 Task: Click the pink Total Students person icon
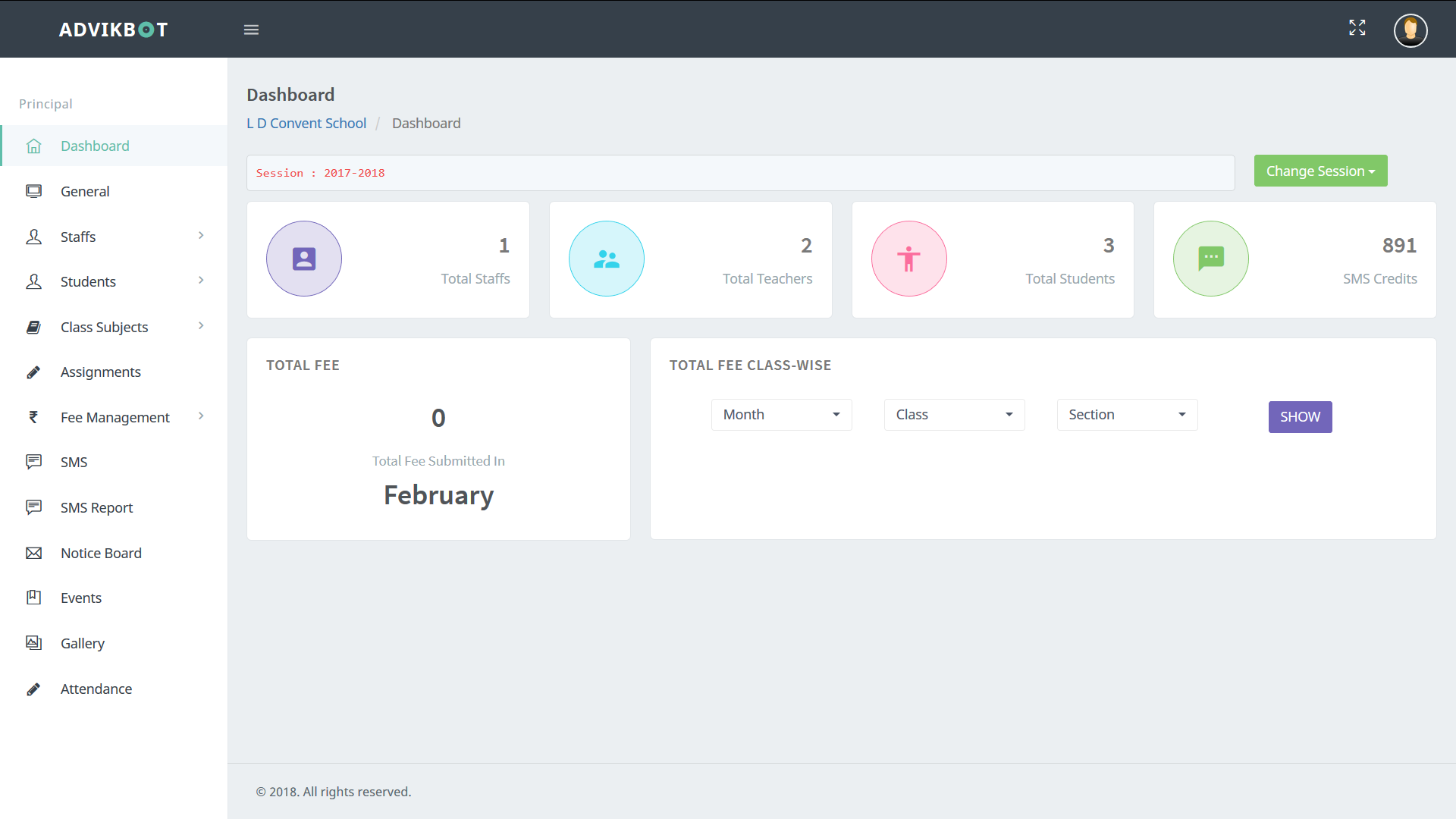[x=908, y=259]
